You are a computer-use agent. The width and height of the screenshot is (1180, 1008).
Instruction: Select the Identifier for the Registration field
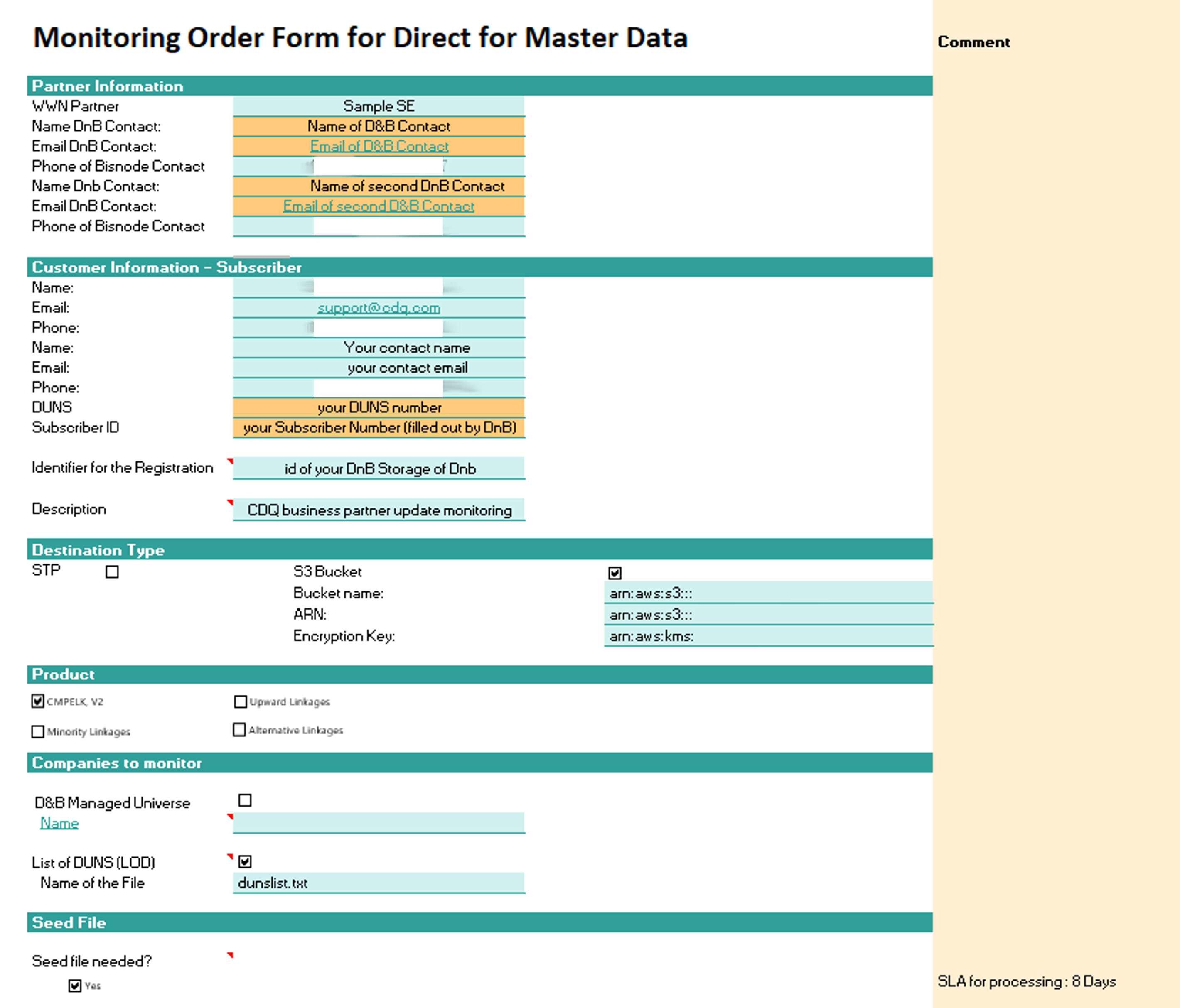tap(379, 468)
